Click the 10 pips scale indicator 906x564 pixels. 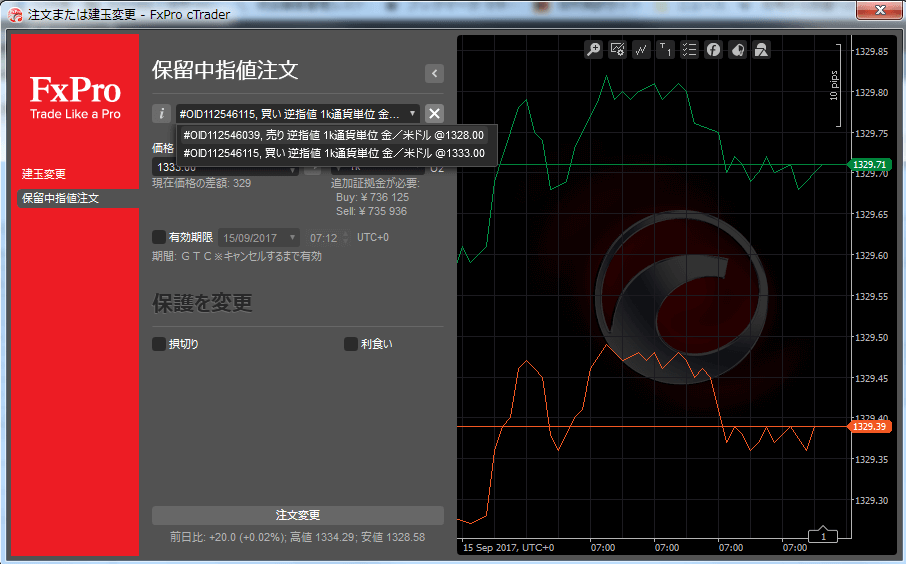[x=834, y=86]
